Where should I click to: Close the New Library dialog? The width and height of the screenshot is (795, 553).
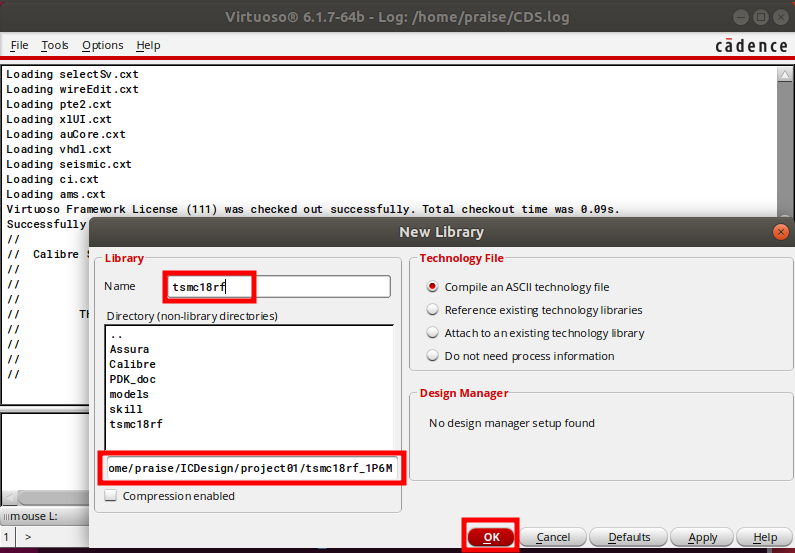(x=781, y=232)
